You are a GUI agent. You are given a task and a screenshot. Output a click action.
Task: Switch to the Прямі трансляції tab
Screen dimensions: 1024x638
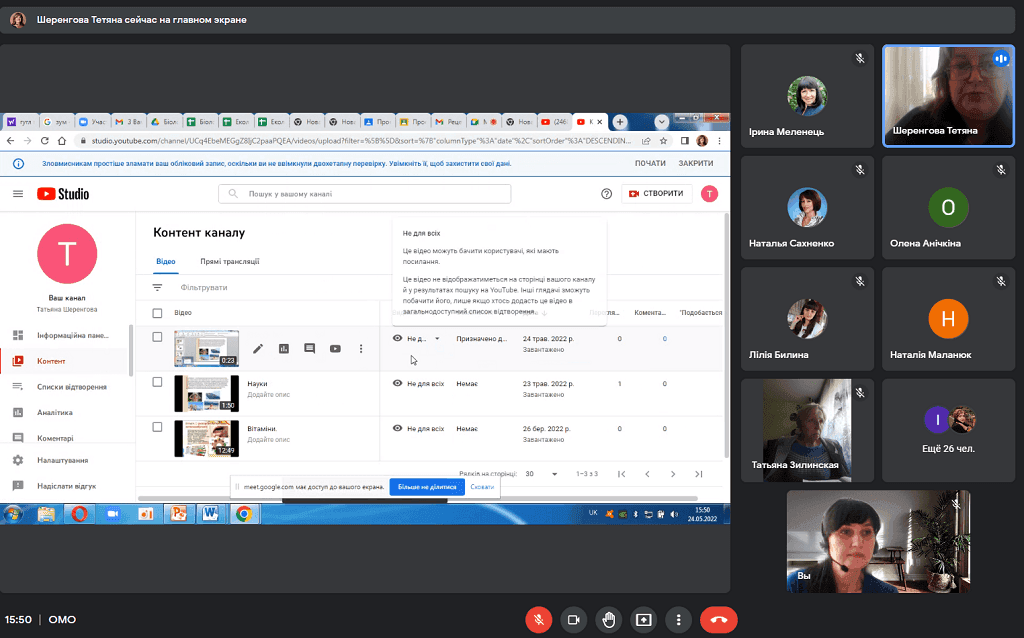[230, 261]
